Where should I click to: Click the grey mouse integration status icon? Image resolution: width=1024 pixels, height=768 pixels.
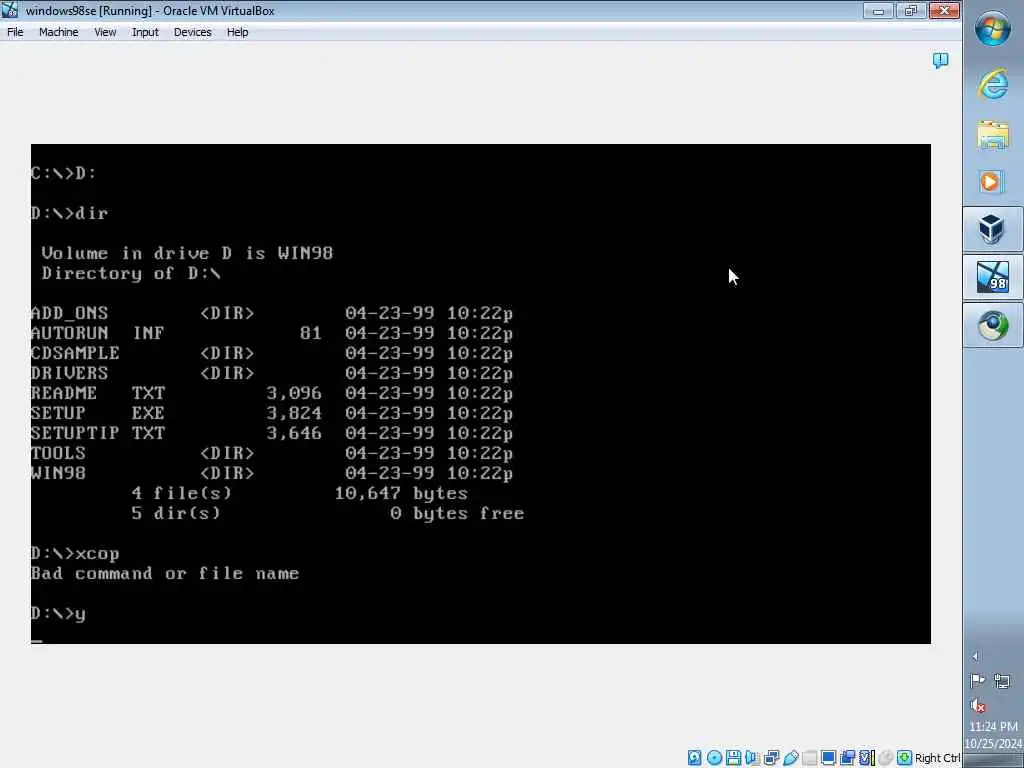click(886, 758)
